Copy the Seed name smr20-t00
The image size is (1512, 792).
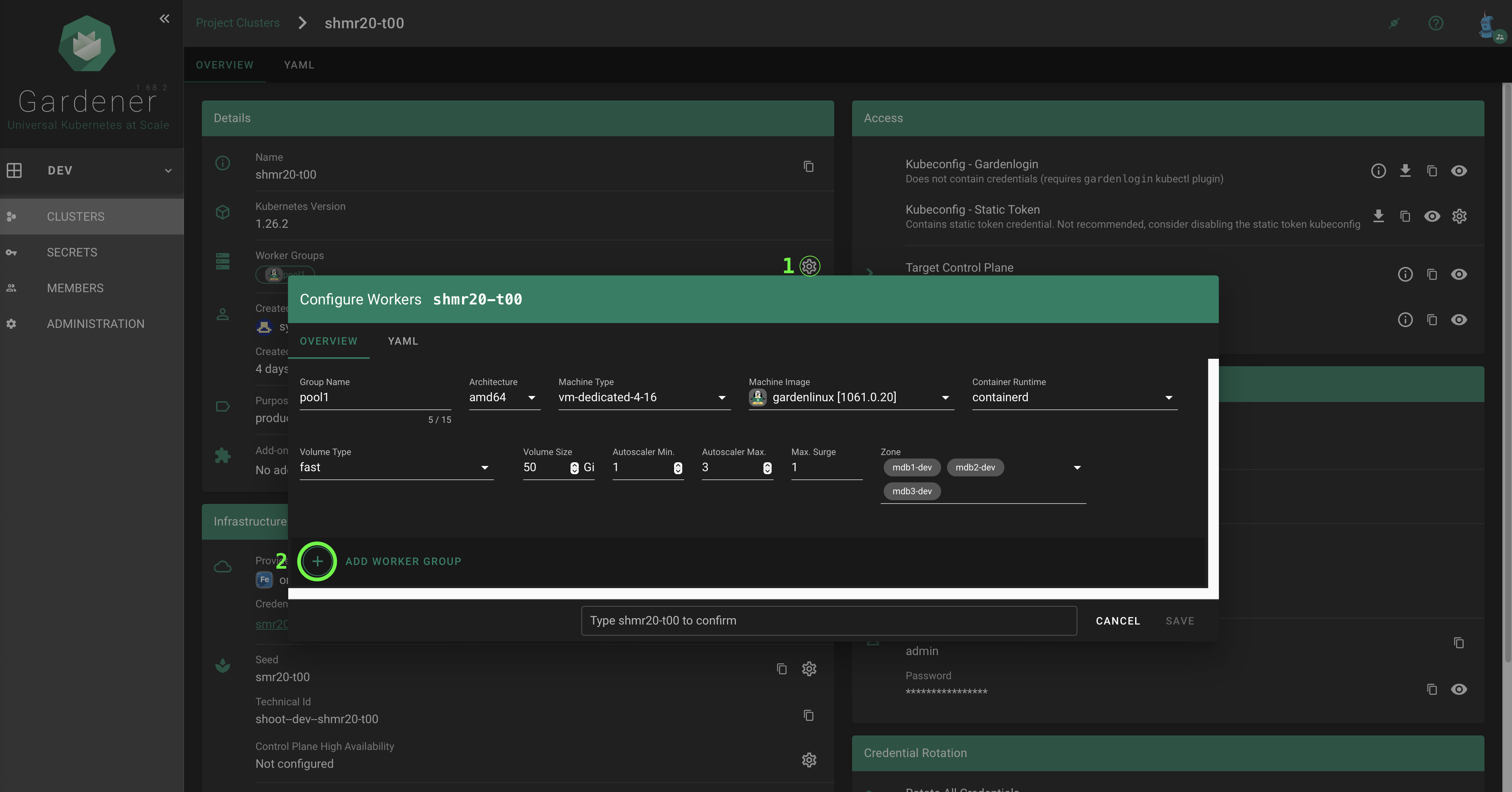coord(781,669)
